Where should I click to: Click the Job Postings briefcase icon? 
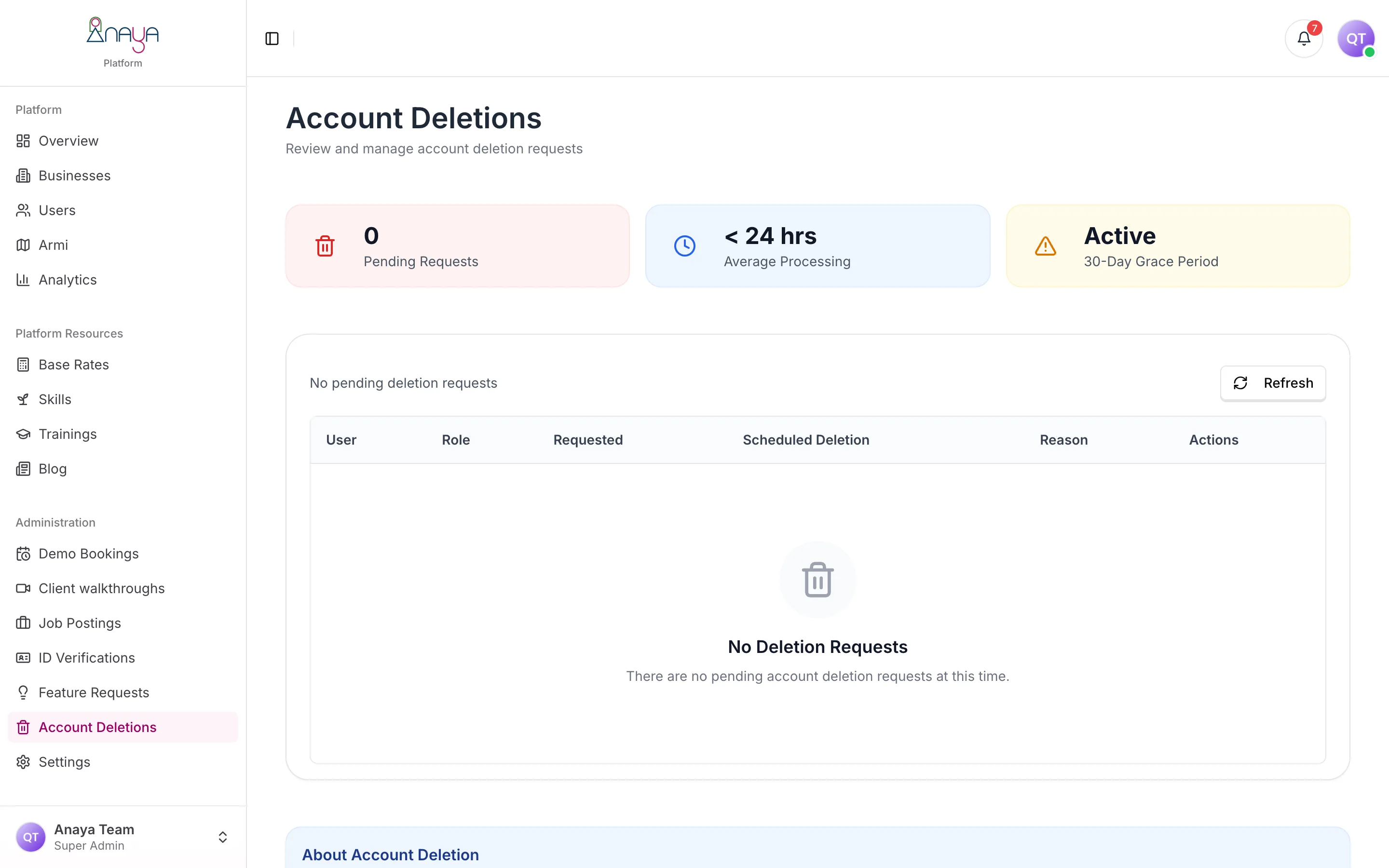point(23,624)
